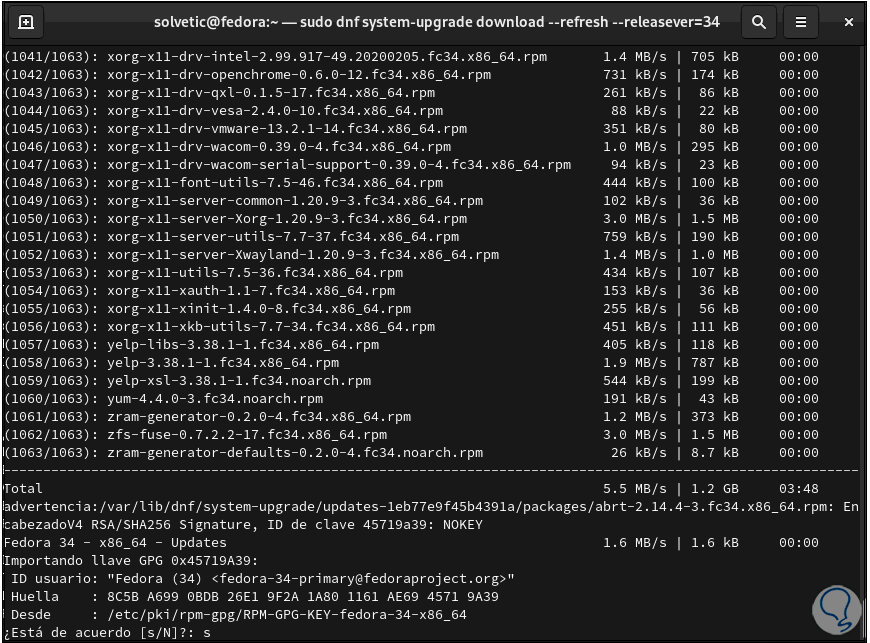The image size is (870, 643).
Task: Click the xorg-x11-drv-wacom-serial-support line
Action: 339,165
